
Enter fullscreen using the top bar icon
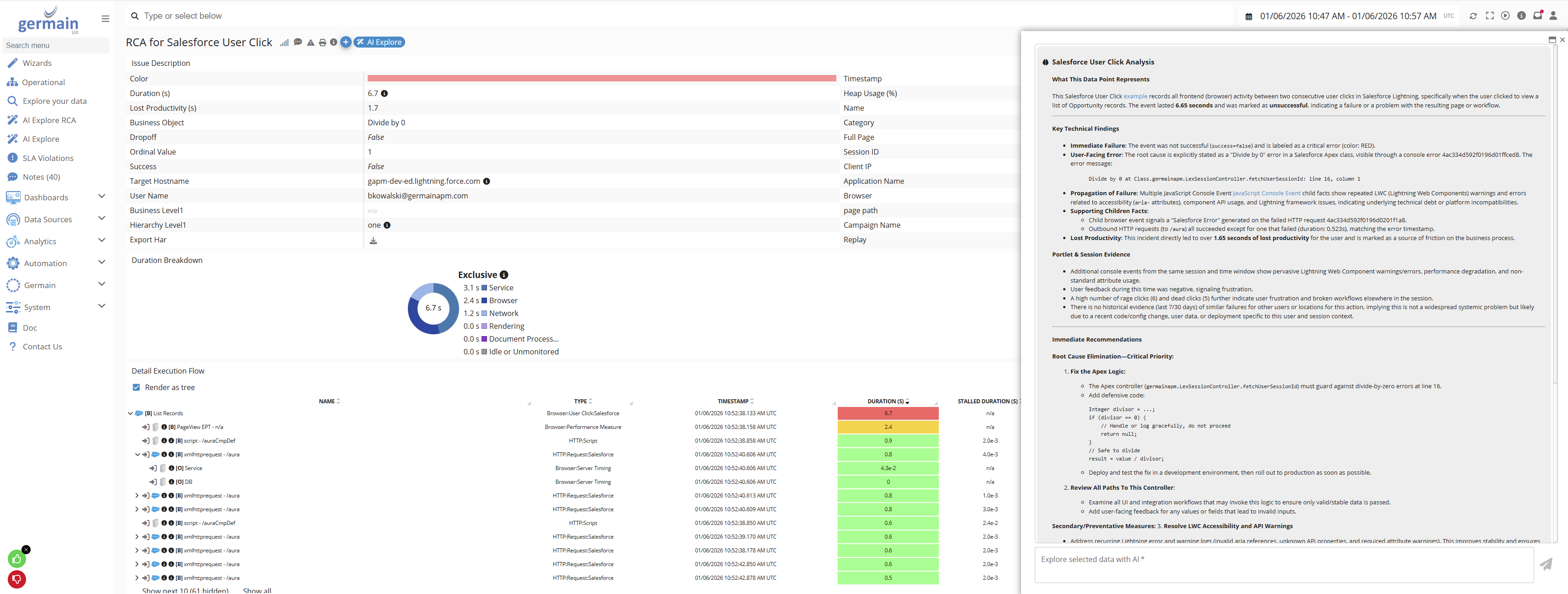pyautogui.click(x=1489, y=16)
